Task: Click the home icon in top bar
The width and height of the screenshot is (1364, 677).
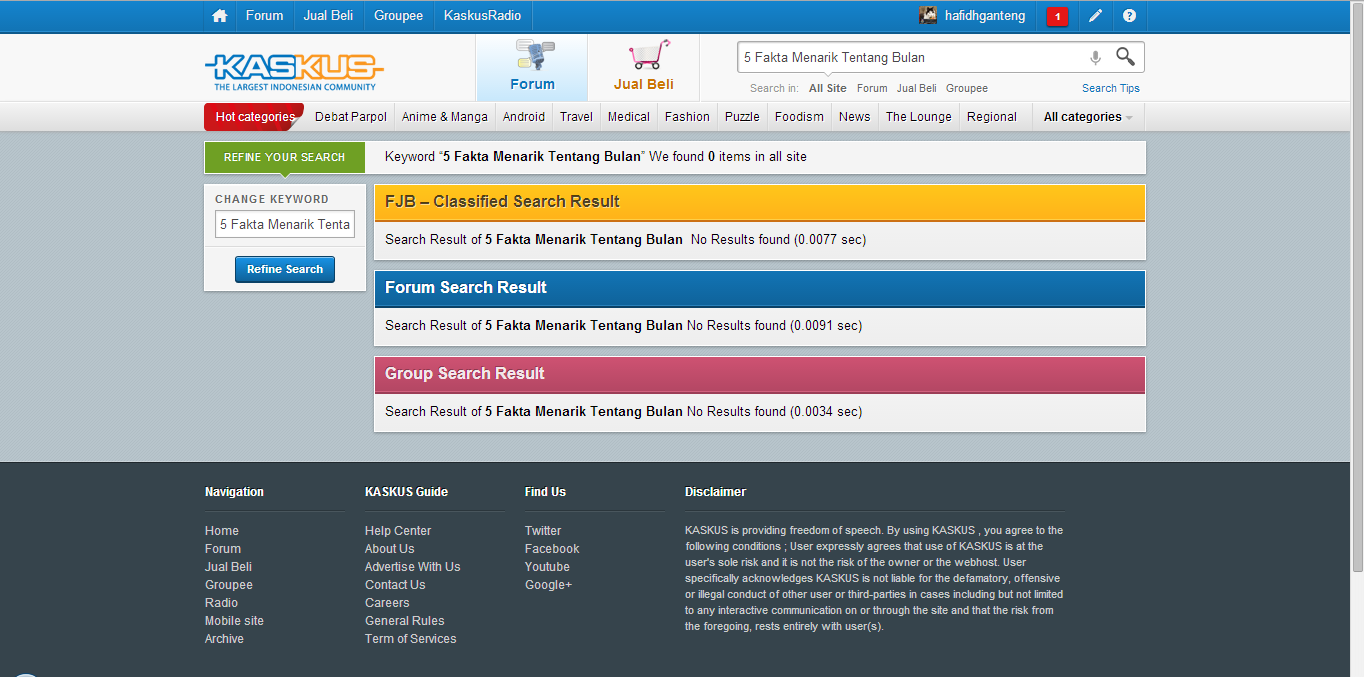Action: 220,16
